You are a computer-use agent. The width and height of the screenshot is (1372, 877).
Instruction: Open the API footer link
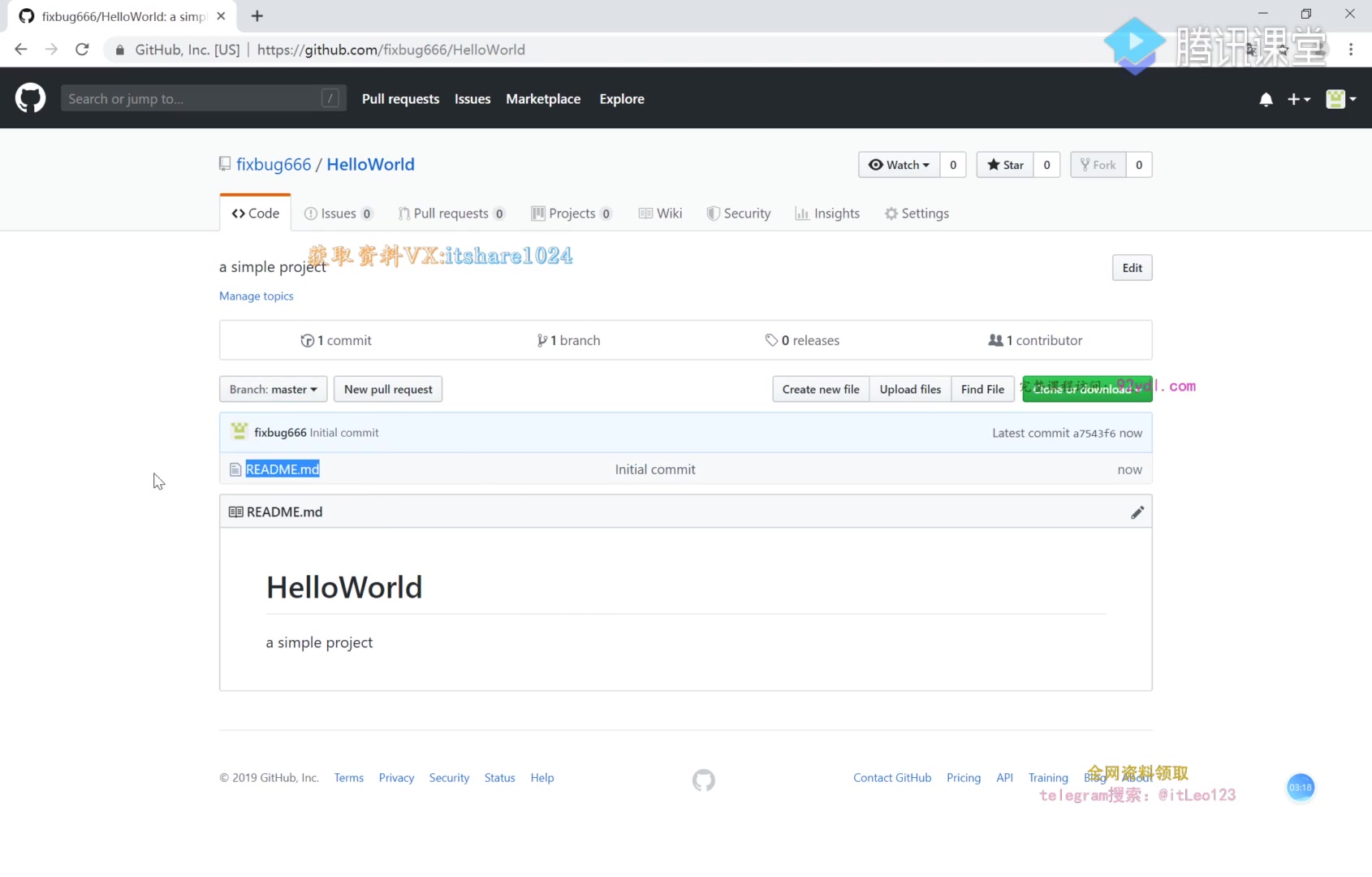point(1005,778)
